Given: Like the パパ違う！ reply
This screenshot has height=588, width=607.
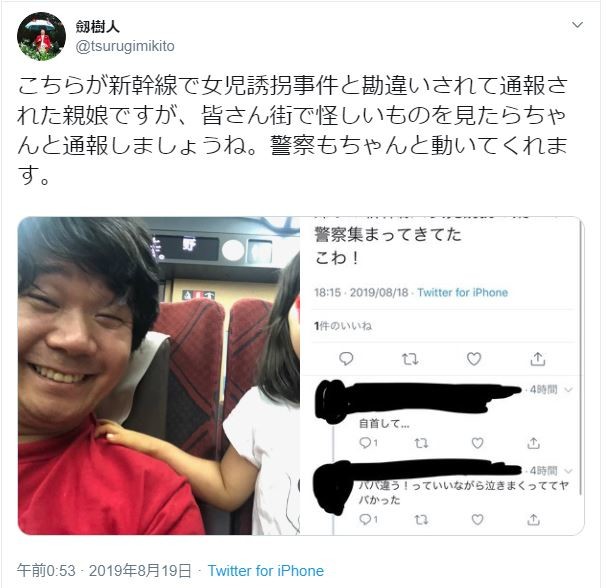Looking at the screenshot, I should click(x=477, y=519).
